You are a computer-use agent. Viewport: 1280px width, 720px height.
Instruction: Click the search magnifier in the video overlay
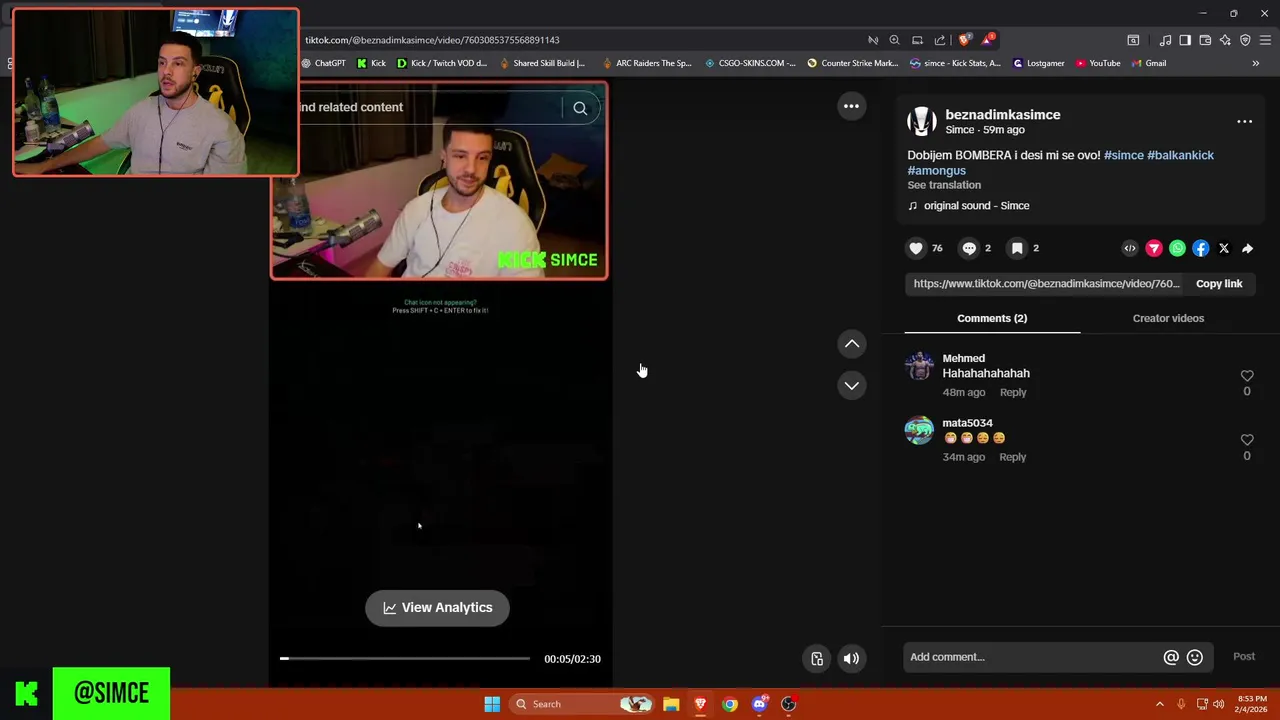point(580,108)
